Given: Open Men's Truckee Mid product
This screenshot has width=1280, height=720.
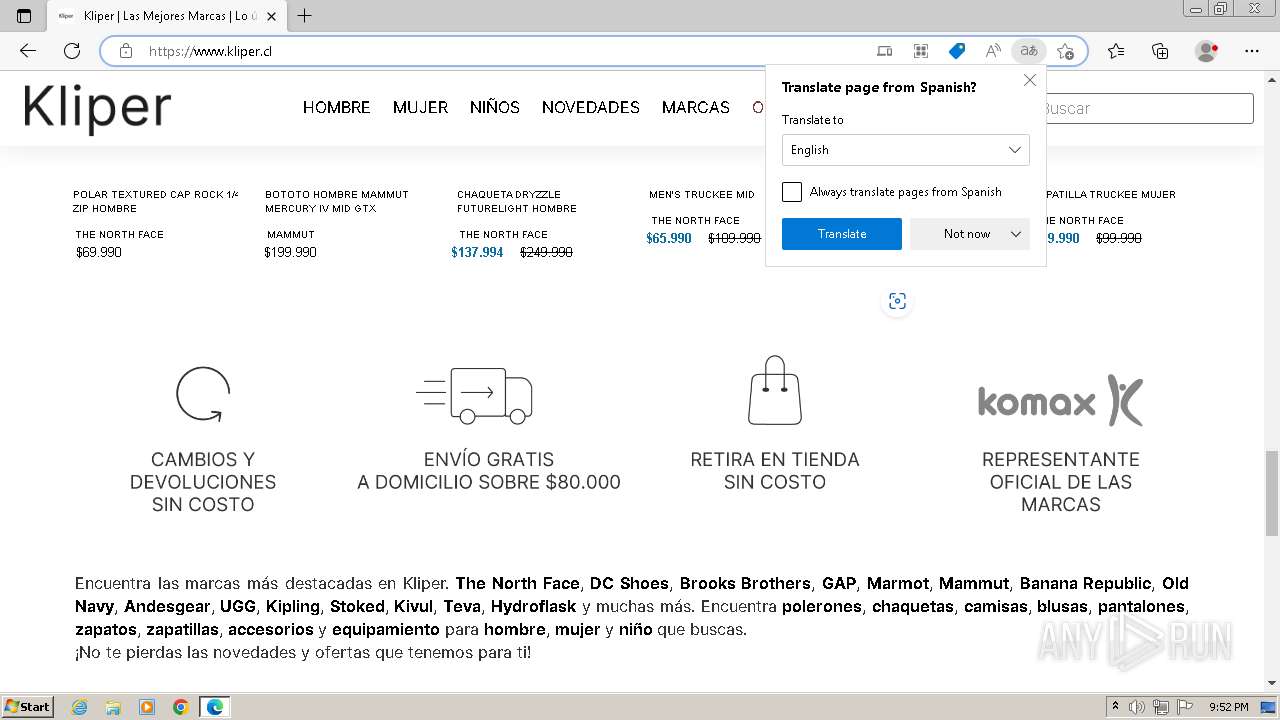Looking at the screenshot, I should pos(702,195).
